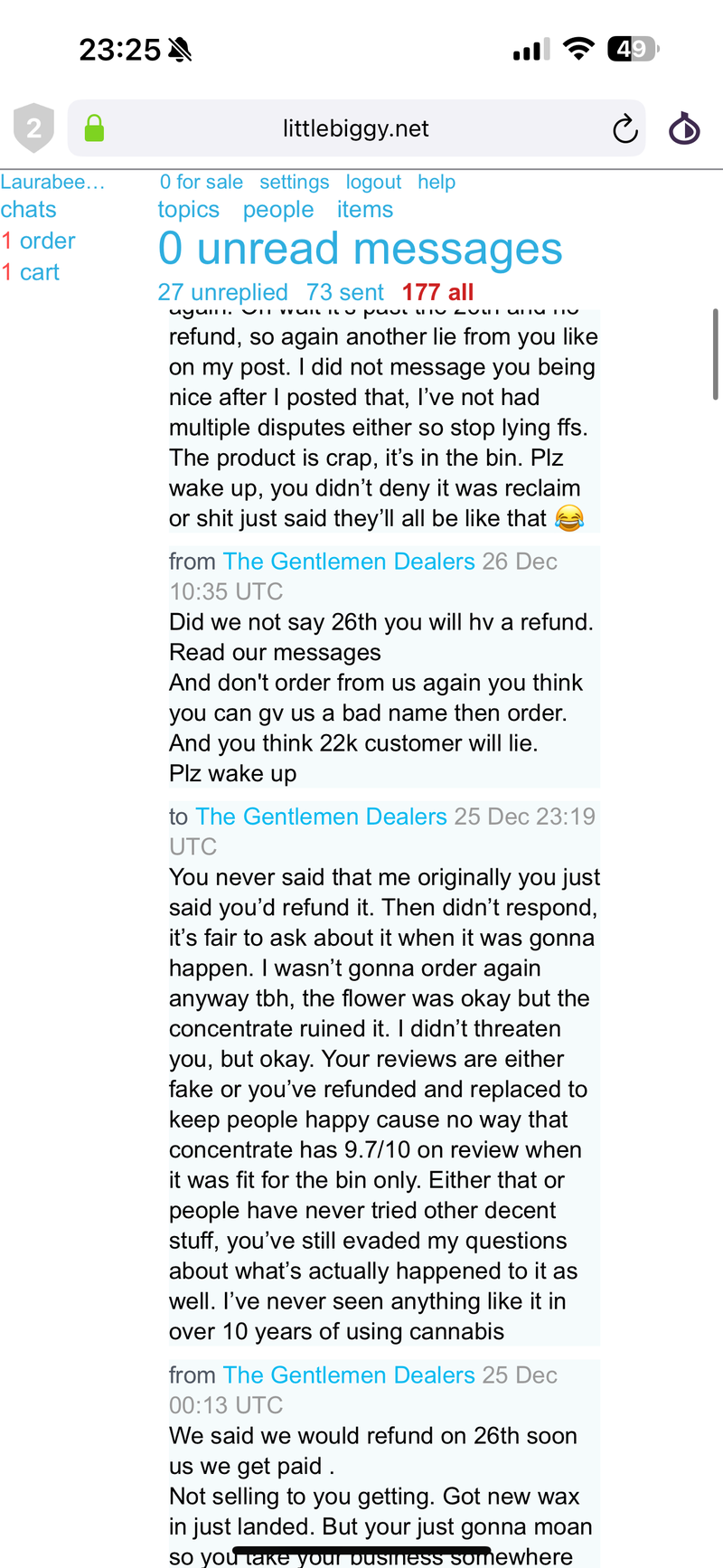Select the 177 all messages filter
This screenshot has height=1568, width=723.
[x=437, y=292]
